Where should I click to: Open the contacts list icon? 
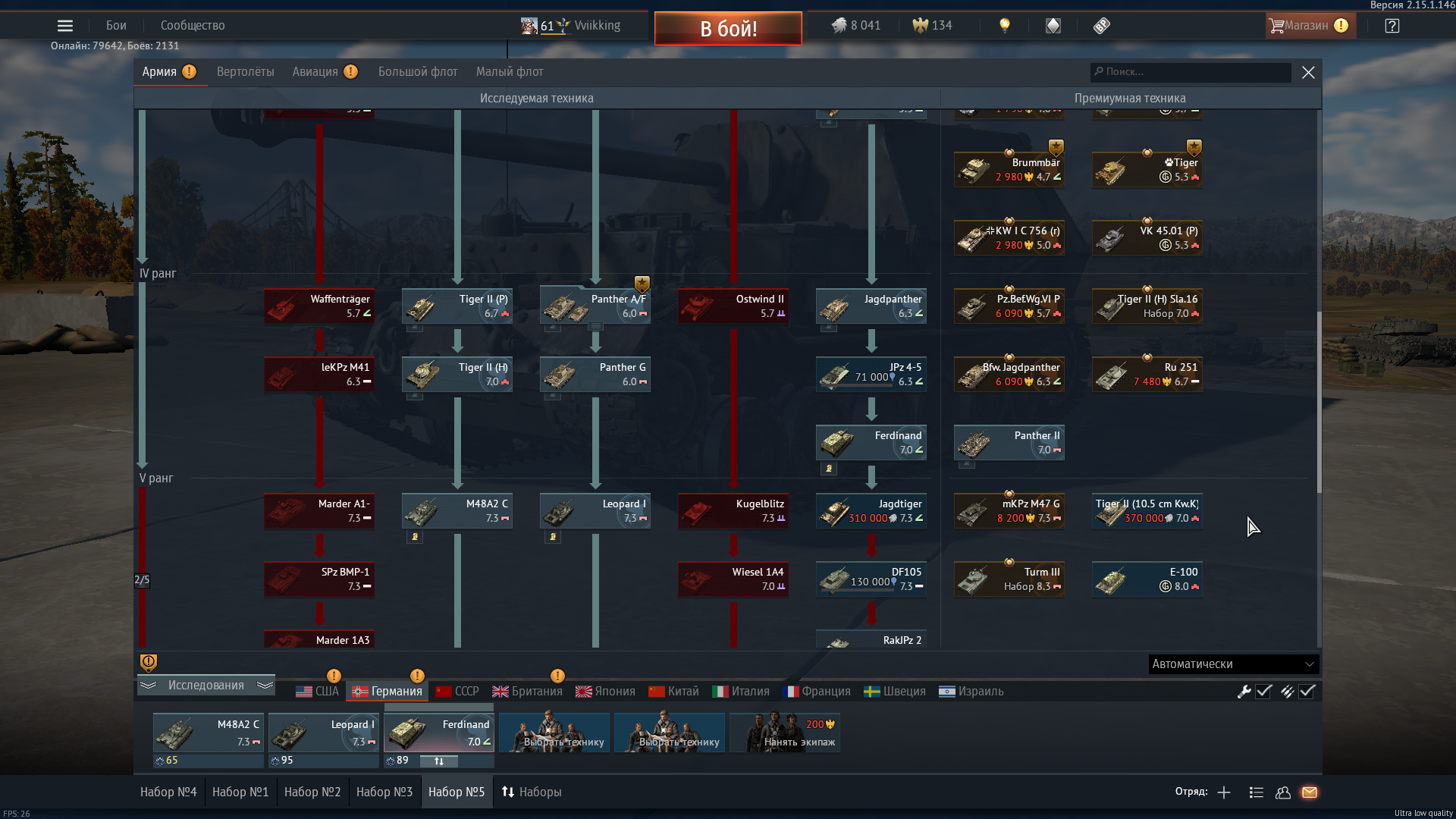(x=1256, y=792)
